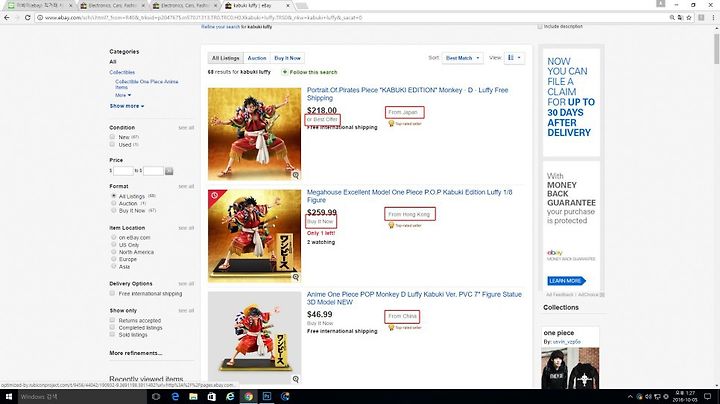Click the browser reload page icon
The width and height of the screenshot is (720, 404).
tap(28, 17)
